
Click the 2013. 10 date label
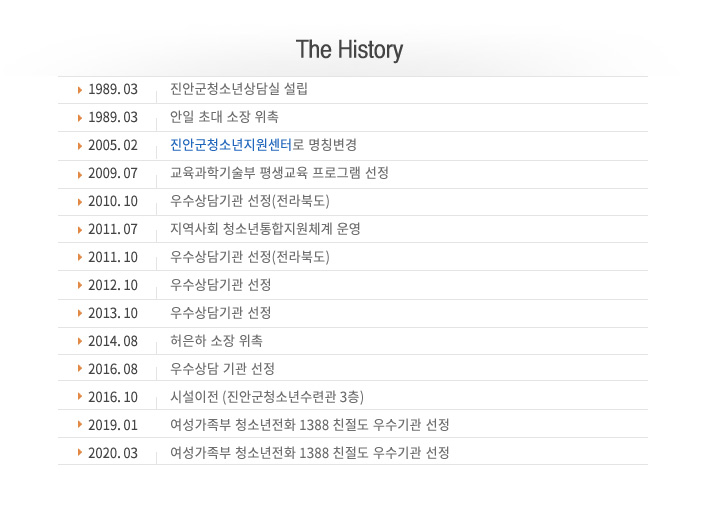click(113, 313)
